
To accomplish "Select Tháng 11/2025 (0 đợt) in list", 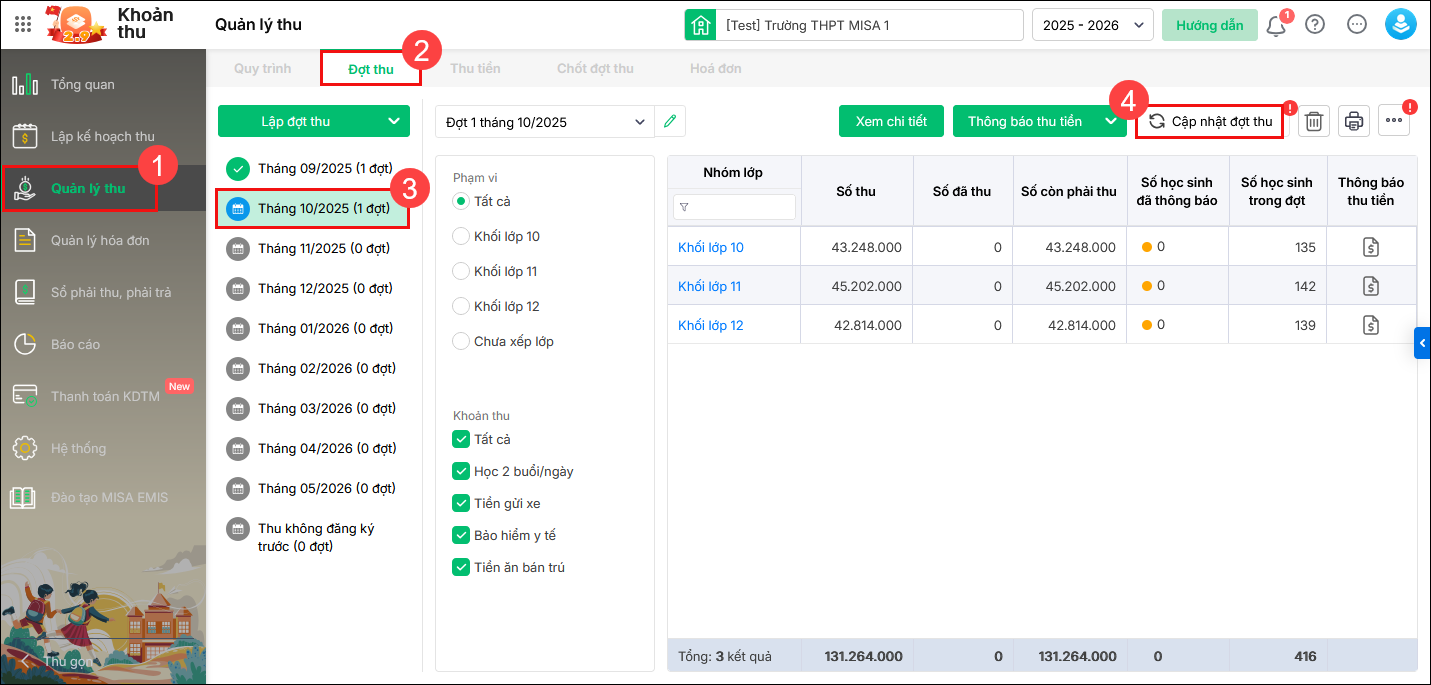I will pos(313,248).
